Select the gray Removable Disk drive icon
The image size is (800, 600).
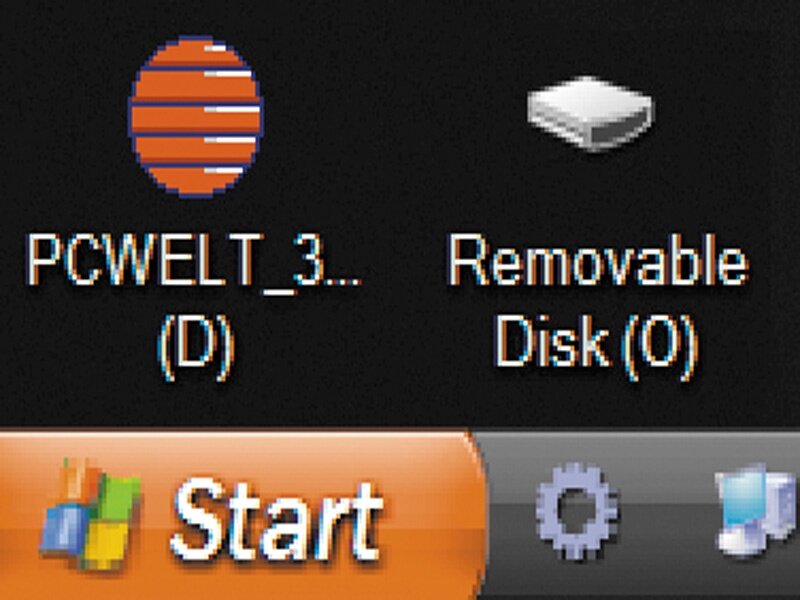coord(590,113)
